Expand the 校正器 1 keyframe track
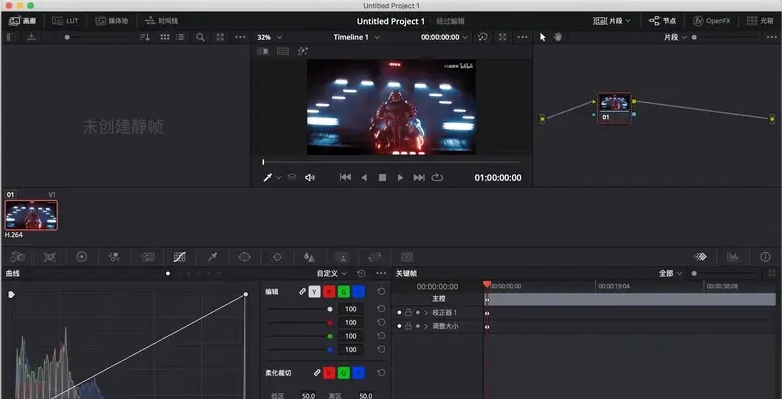This screenshot has height=399, width=782. click(426, 313)
